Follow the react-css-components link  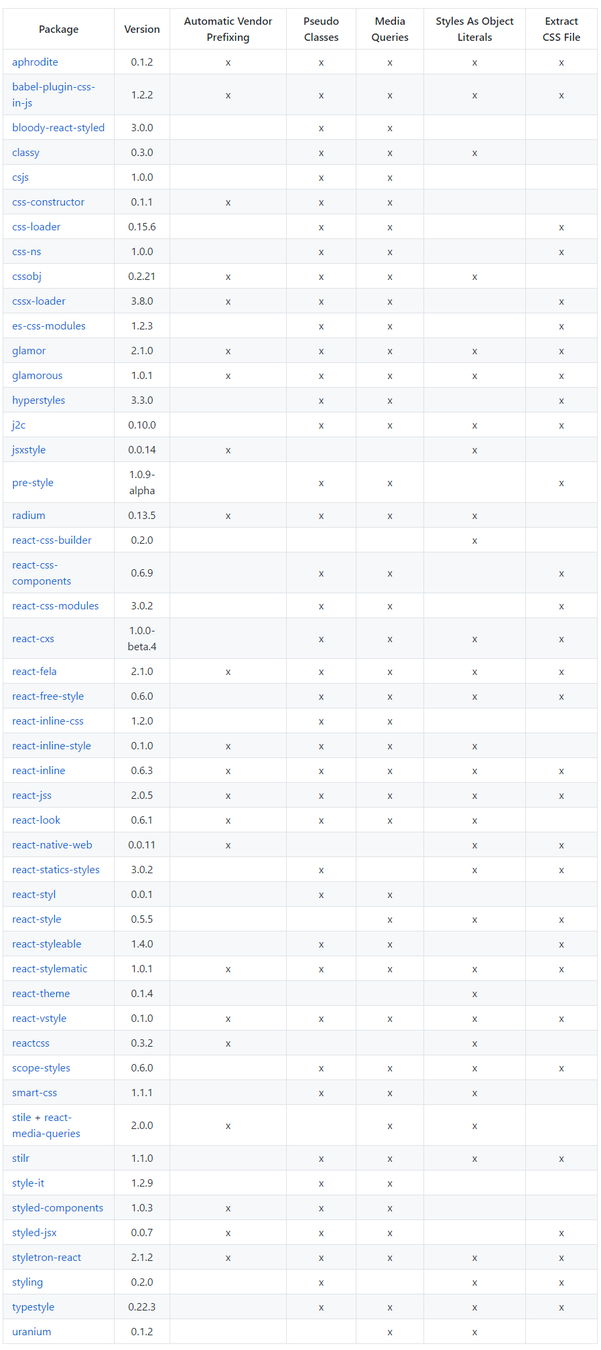(x=42, y=573)
